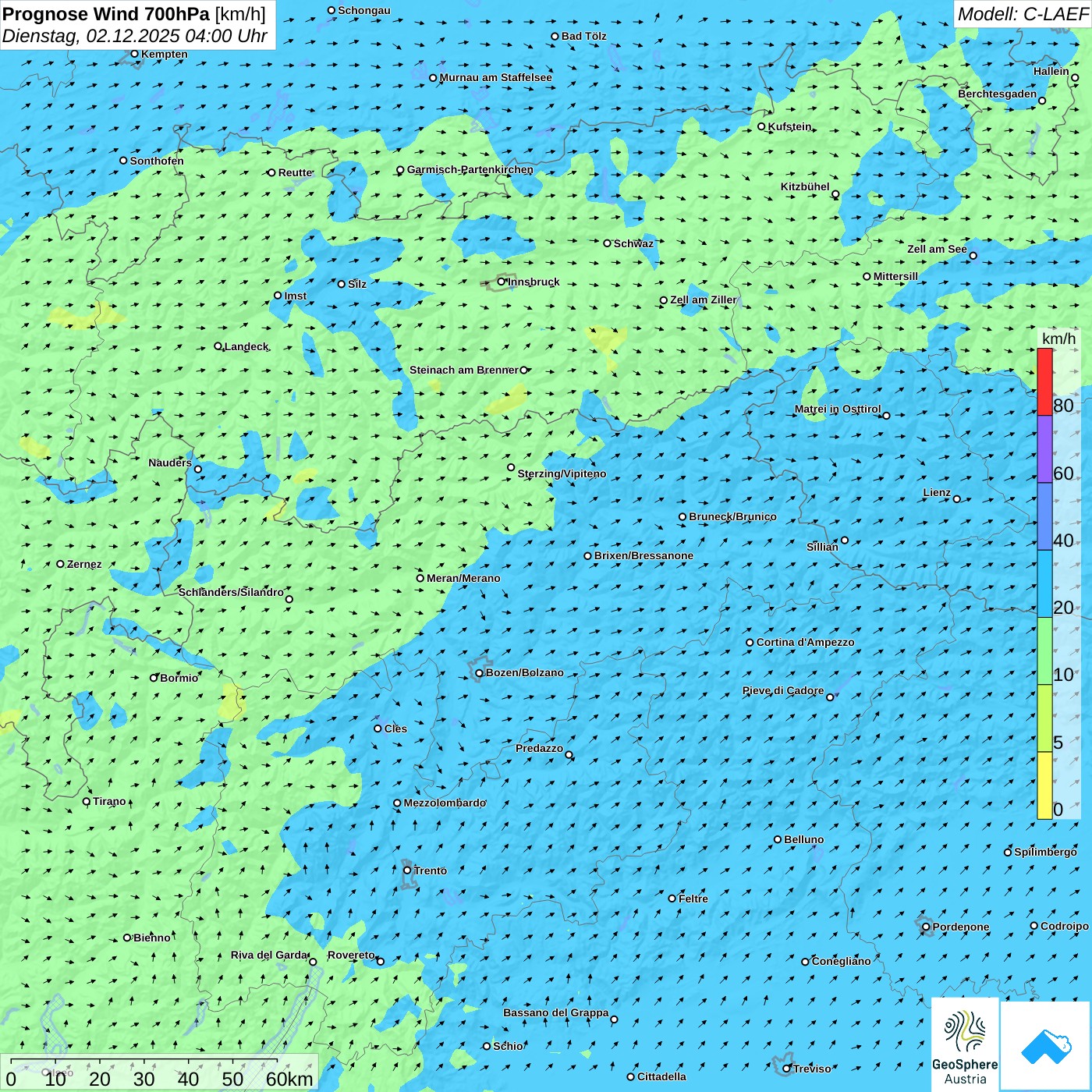Click the Predazzo location dot

569,754
